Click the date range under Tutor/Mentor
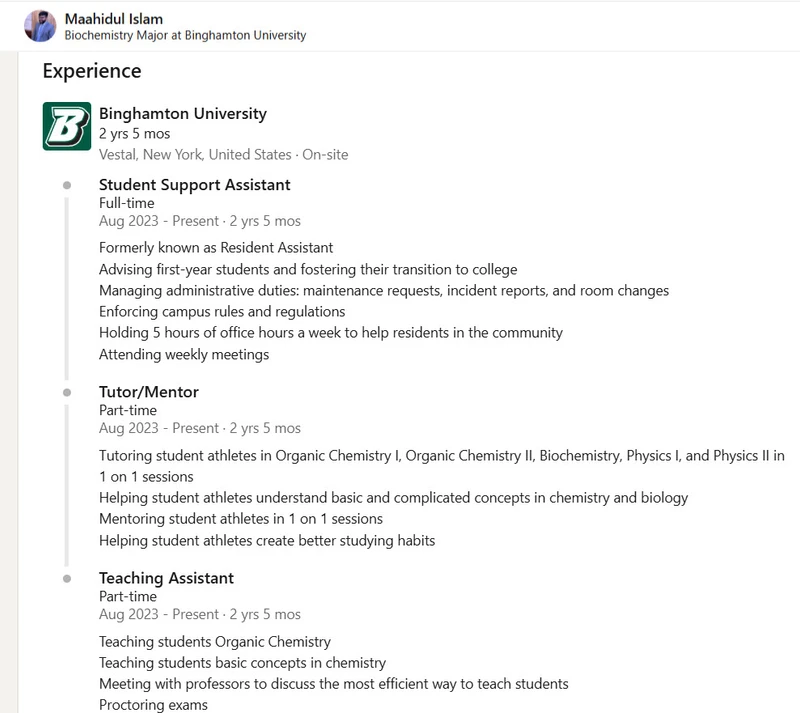Image resolution: width=800 pixels, height=713 pixels. pos(199,428)
